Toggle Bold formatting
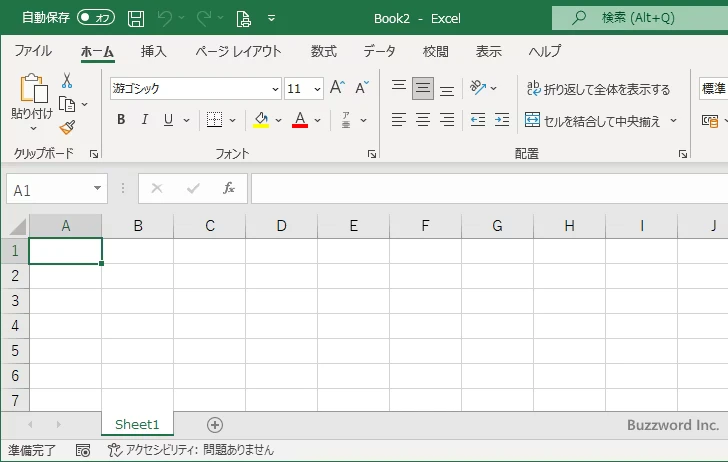 [121, 120]
